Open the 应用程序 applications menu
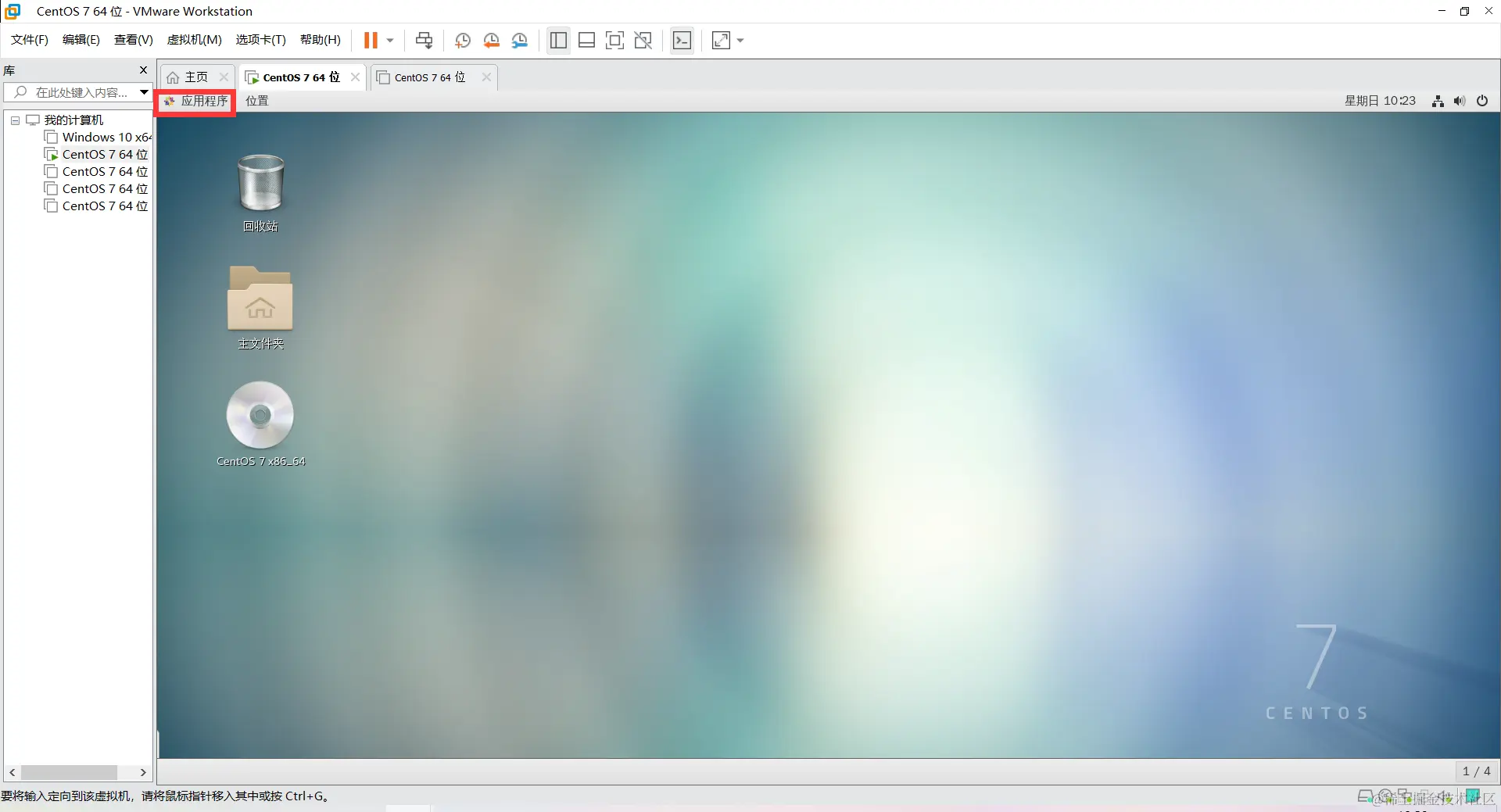Viewport: 1501px width, 812px height. [195, 101]
